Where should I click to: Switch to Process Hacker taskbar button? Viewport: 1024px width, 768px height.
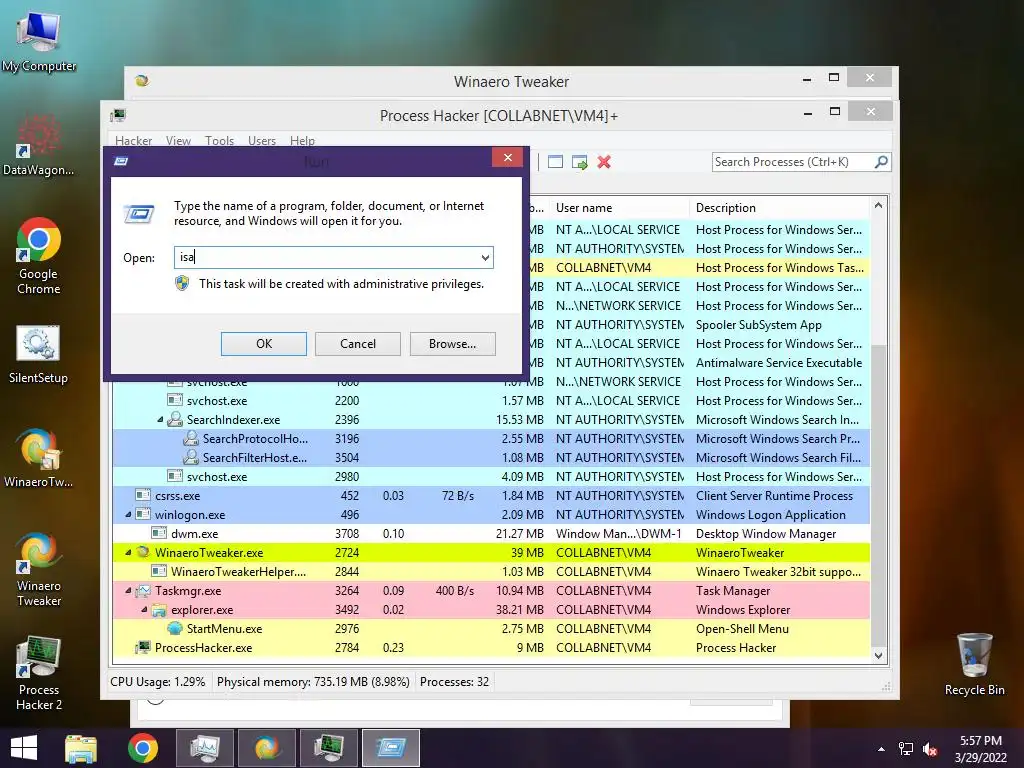click(328, 748)
